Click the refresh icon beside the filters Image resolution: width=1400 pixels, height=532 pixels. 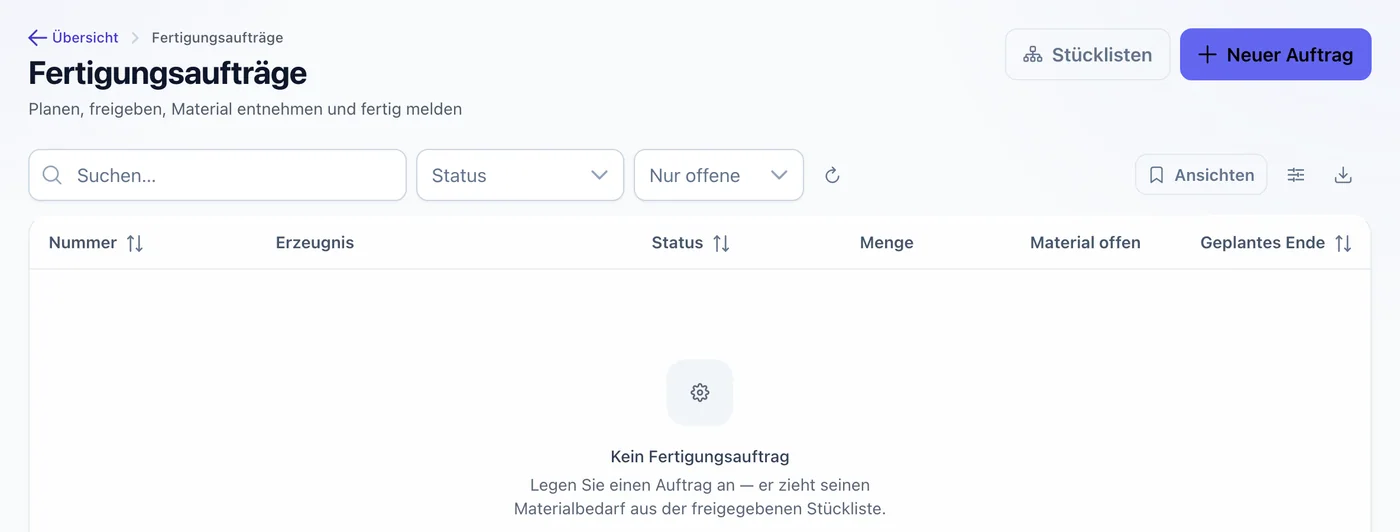point(832,175)
